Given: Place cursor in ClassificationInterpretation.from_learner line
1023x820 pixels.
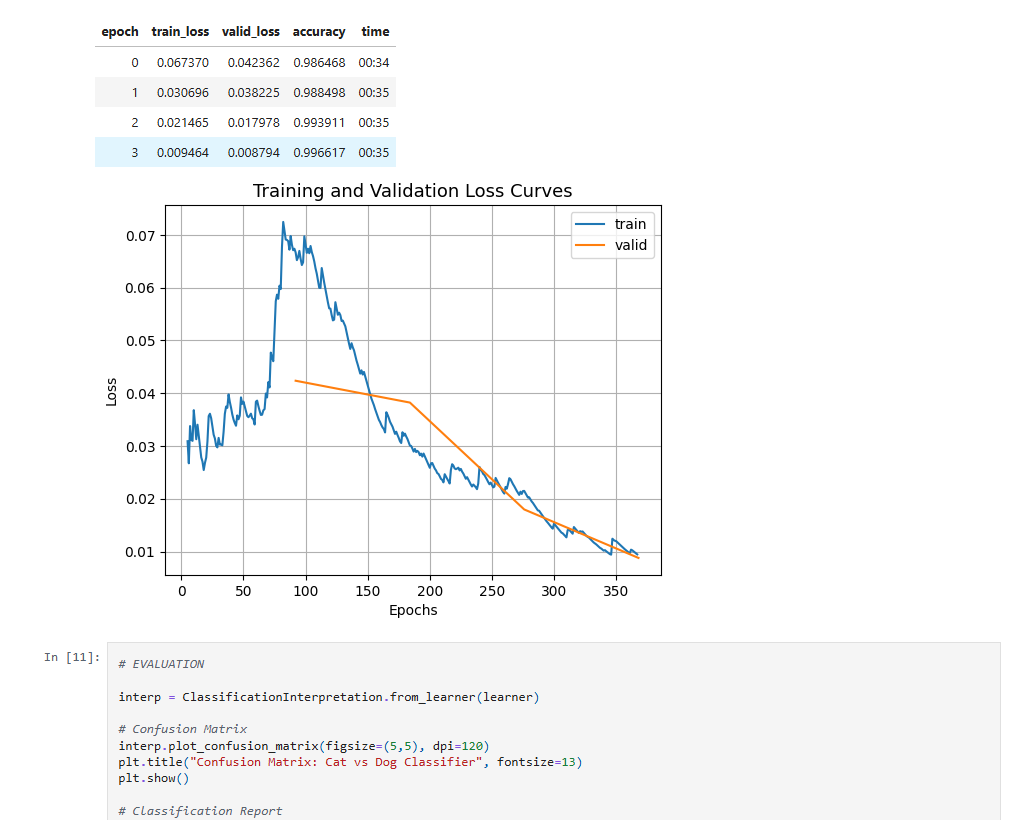Looking at the screenshot, I should 329,697.
